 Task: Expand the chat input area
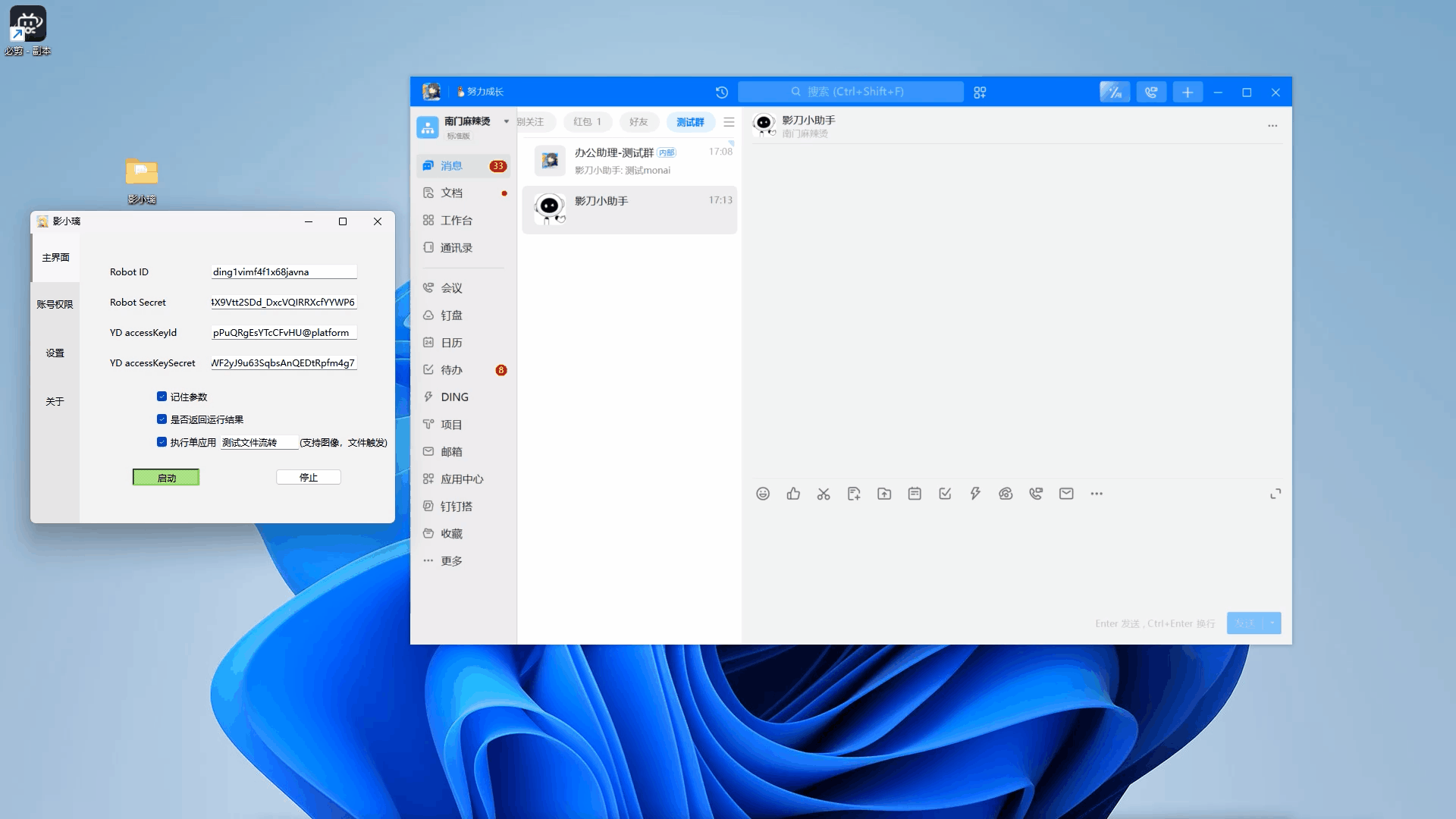1276,494
